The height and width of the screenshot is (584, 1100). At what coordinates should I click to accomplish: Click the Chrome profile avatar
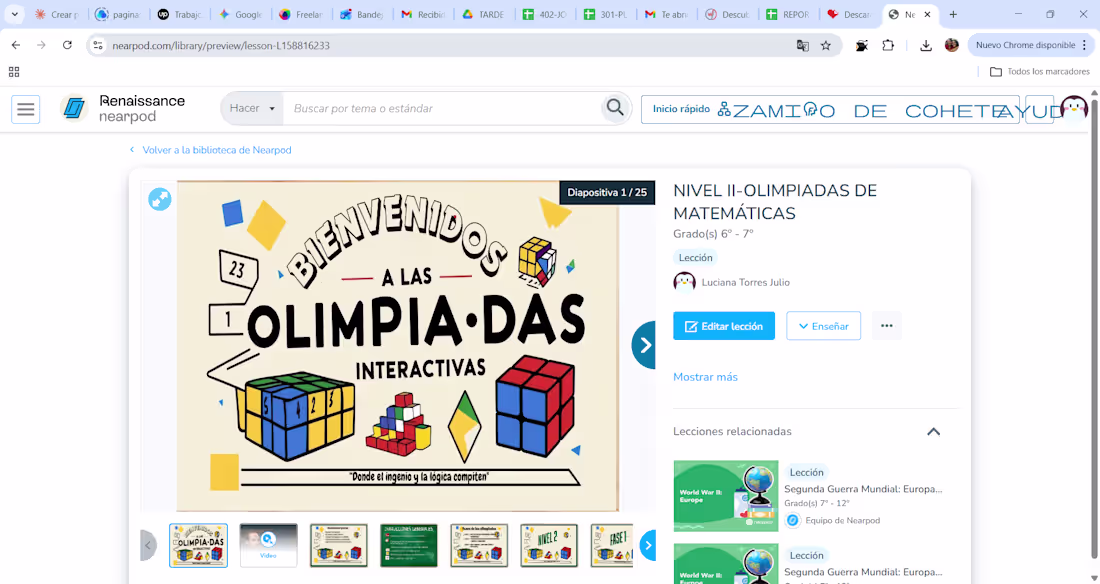951,45
